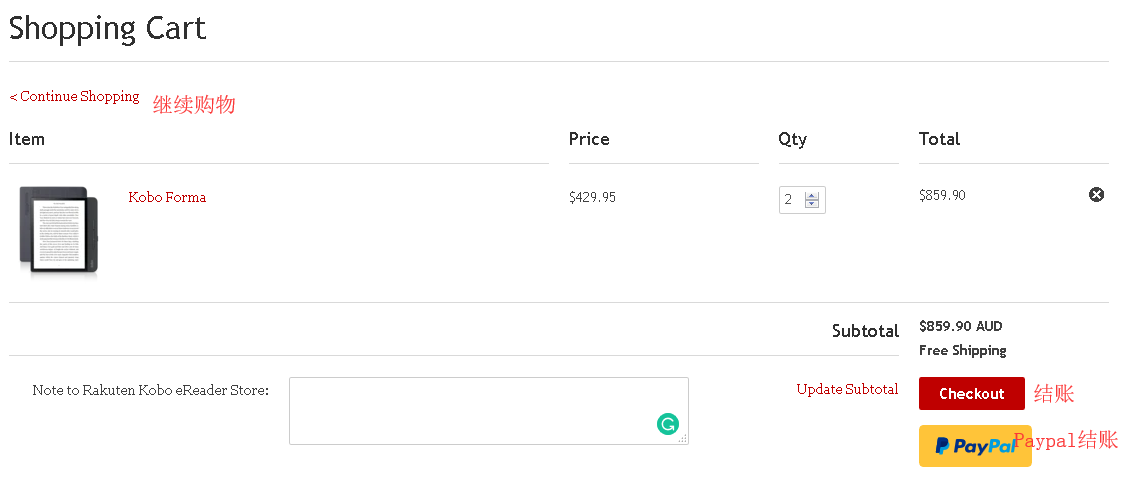
Task: Click the Price column header
Action: pos(589,139)
